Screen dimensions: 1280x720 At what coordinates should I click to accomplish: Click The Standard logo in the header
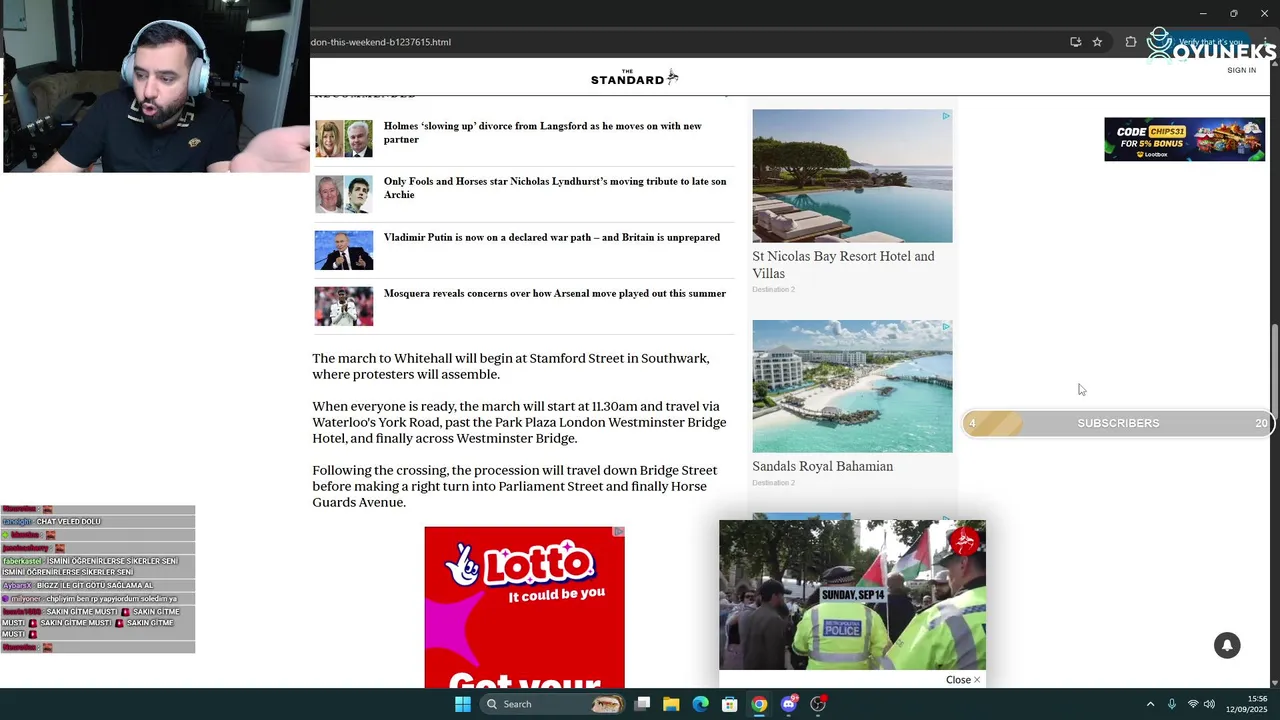coord(635,77)
